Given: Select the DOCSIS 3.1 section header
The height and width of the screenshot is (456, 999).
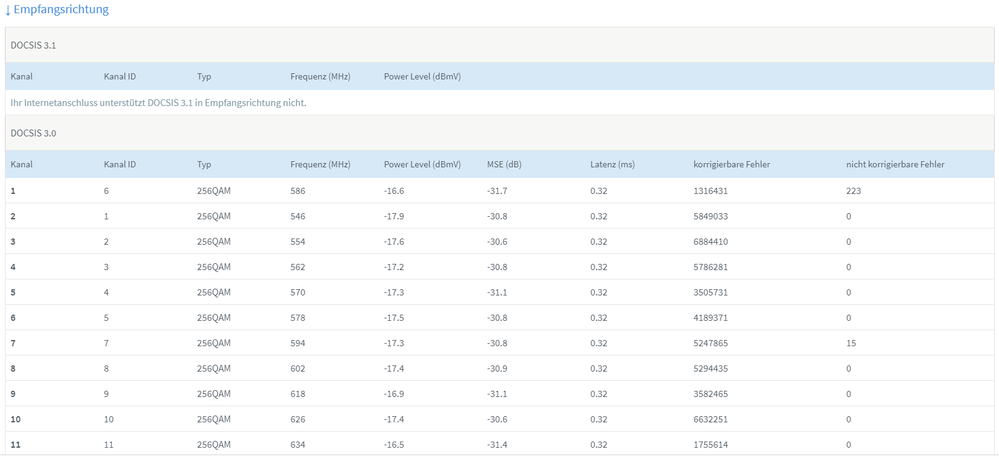Looking at the screenshot, I should coord(499,45).
